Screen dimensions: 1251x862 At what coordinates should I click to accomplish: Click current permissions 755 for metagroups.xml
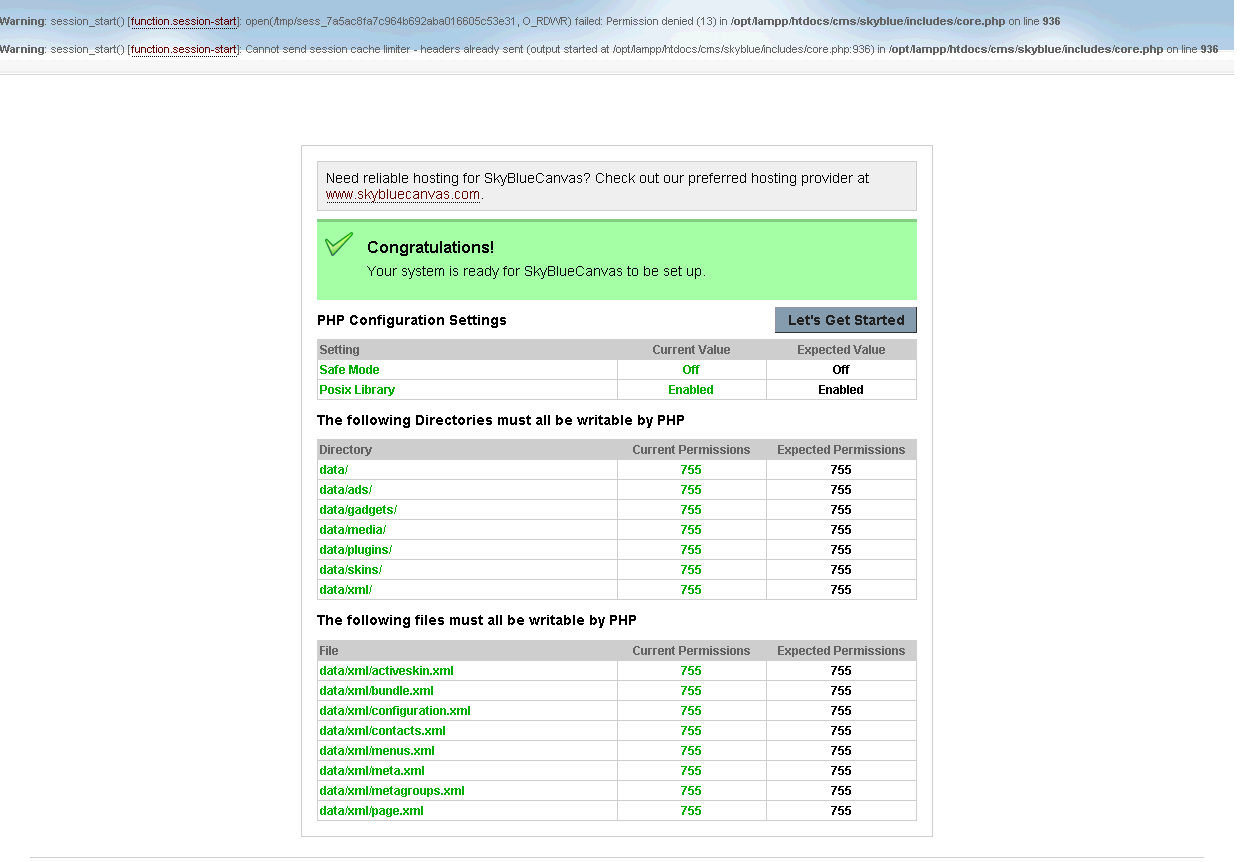[x=691, y=791]
